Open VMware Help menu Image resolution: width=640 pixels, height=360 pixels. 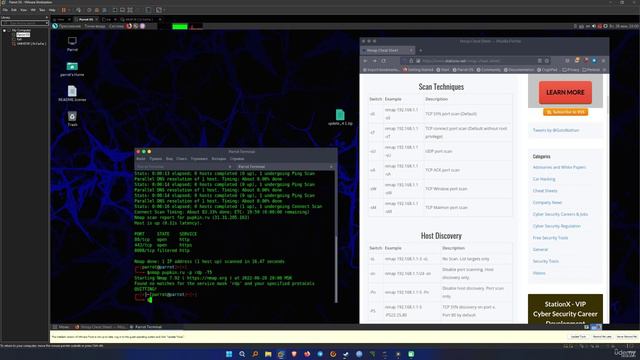point(52,10)
